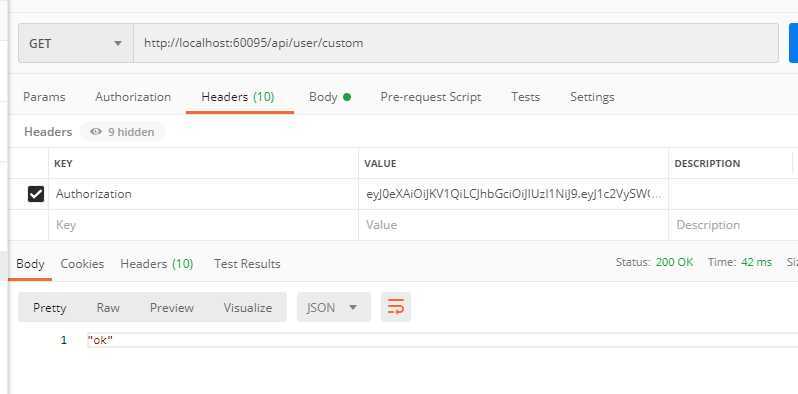Switch response view to Raw
This screenshot has width=798, height=394.
(x=108, y=307)
